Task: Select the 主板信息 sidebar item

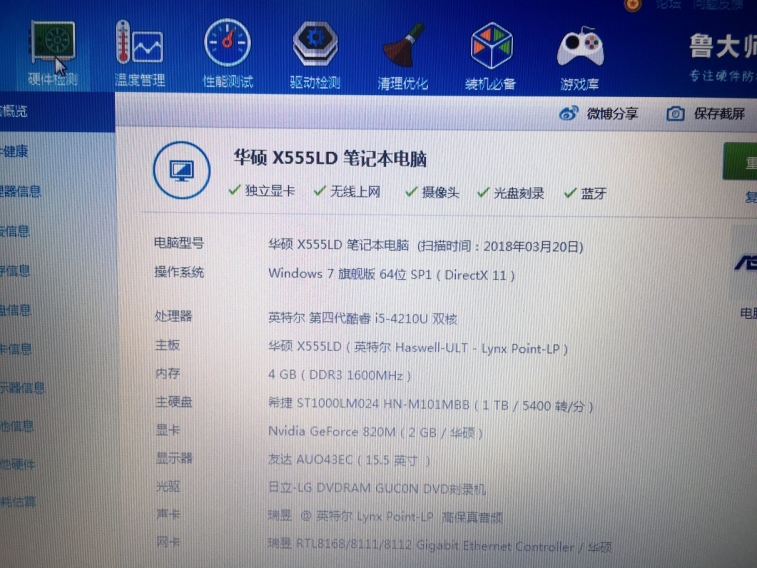Action: (15, 231)
